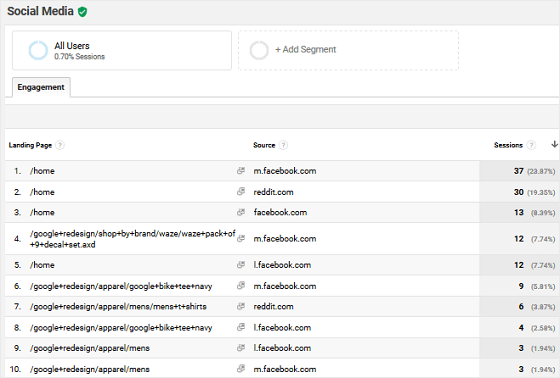560x378 pixels.
Task: Click the 6 sessions value
Action: coord(521,307)
